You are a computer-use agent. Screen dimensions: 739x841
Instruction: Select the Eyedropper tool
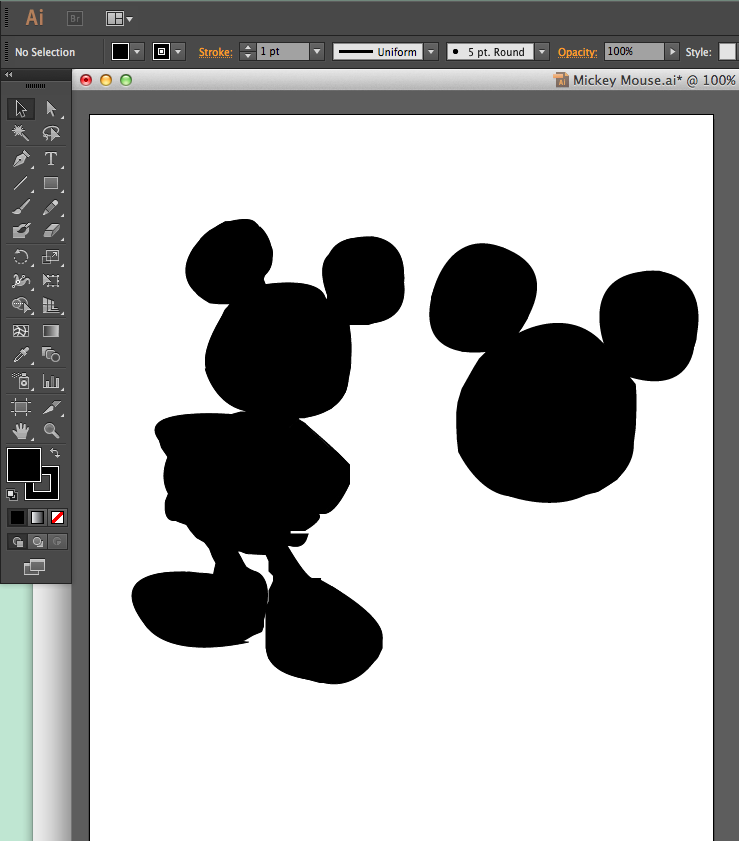click(x=21, y=355)
